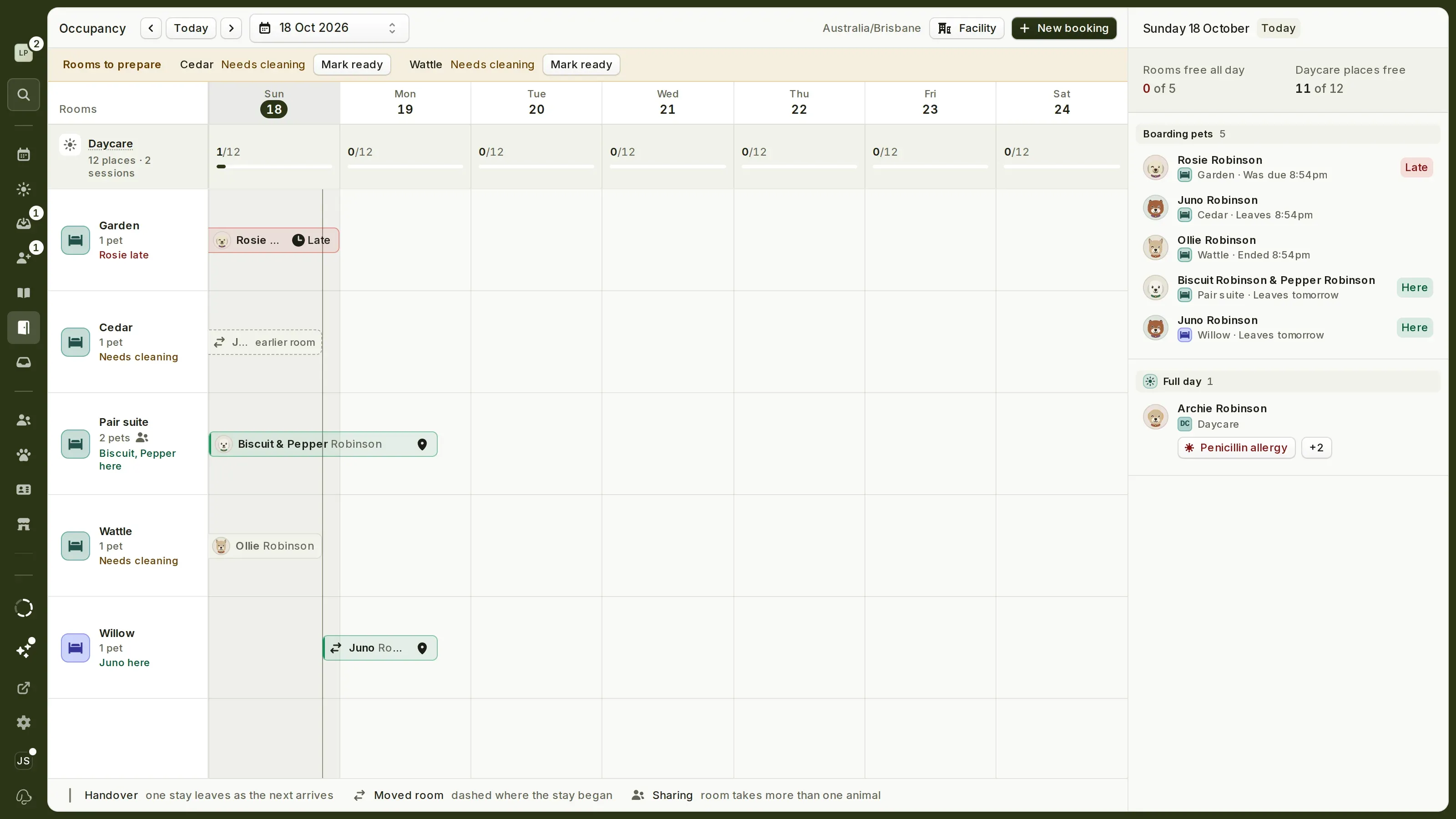This screenshot has height=819, width=1456.
Task: Expand the +2 more tags chip
Action: click(x=1316, y=448)
